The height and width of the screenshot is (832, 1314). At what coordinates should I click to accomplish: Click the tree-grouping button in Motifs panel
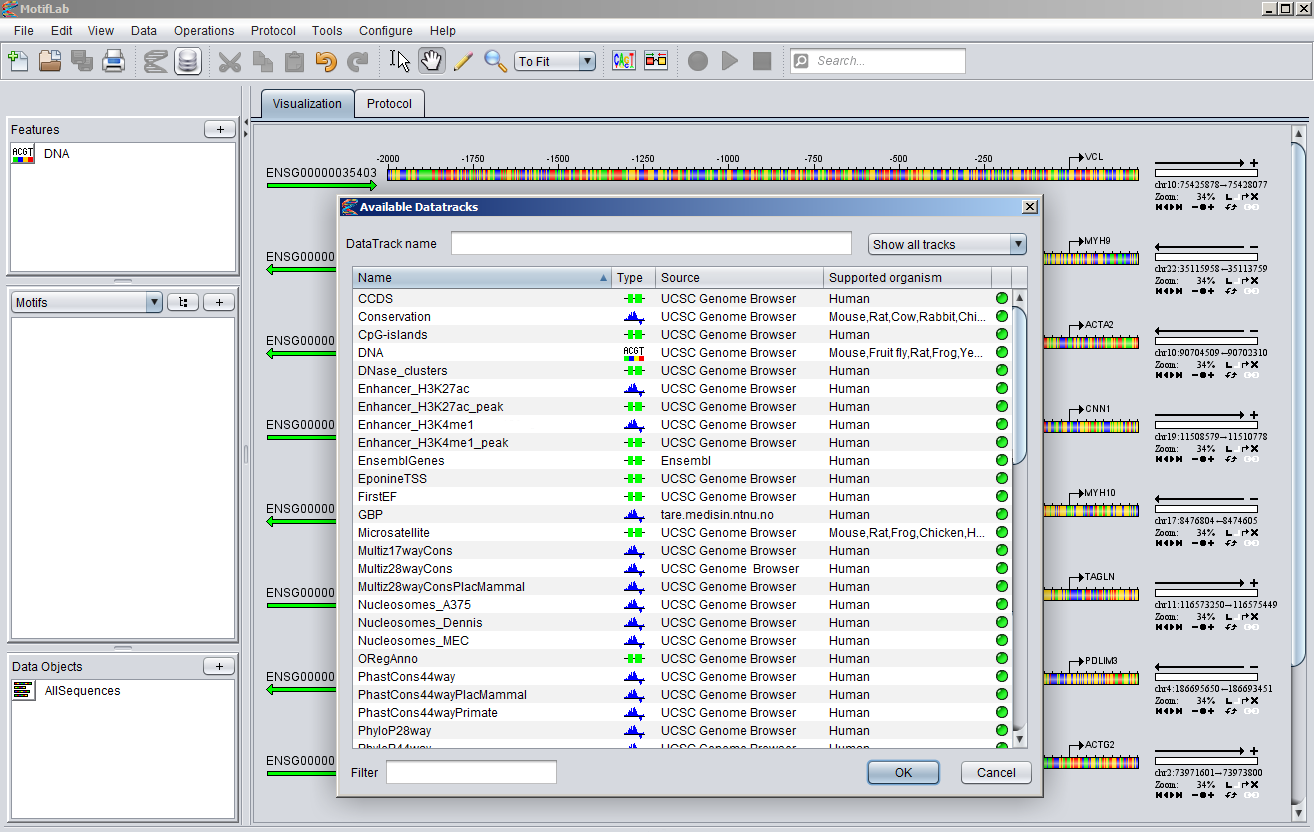click(x=183, y=302)
